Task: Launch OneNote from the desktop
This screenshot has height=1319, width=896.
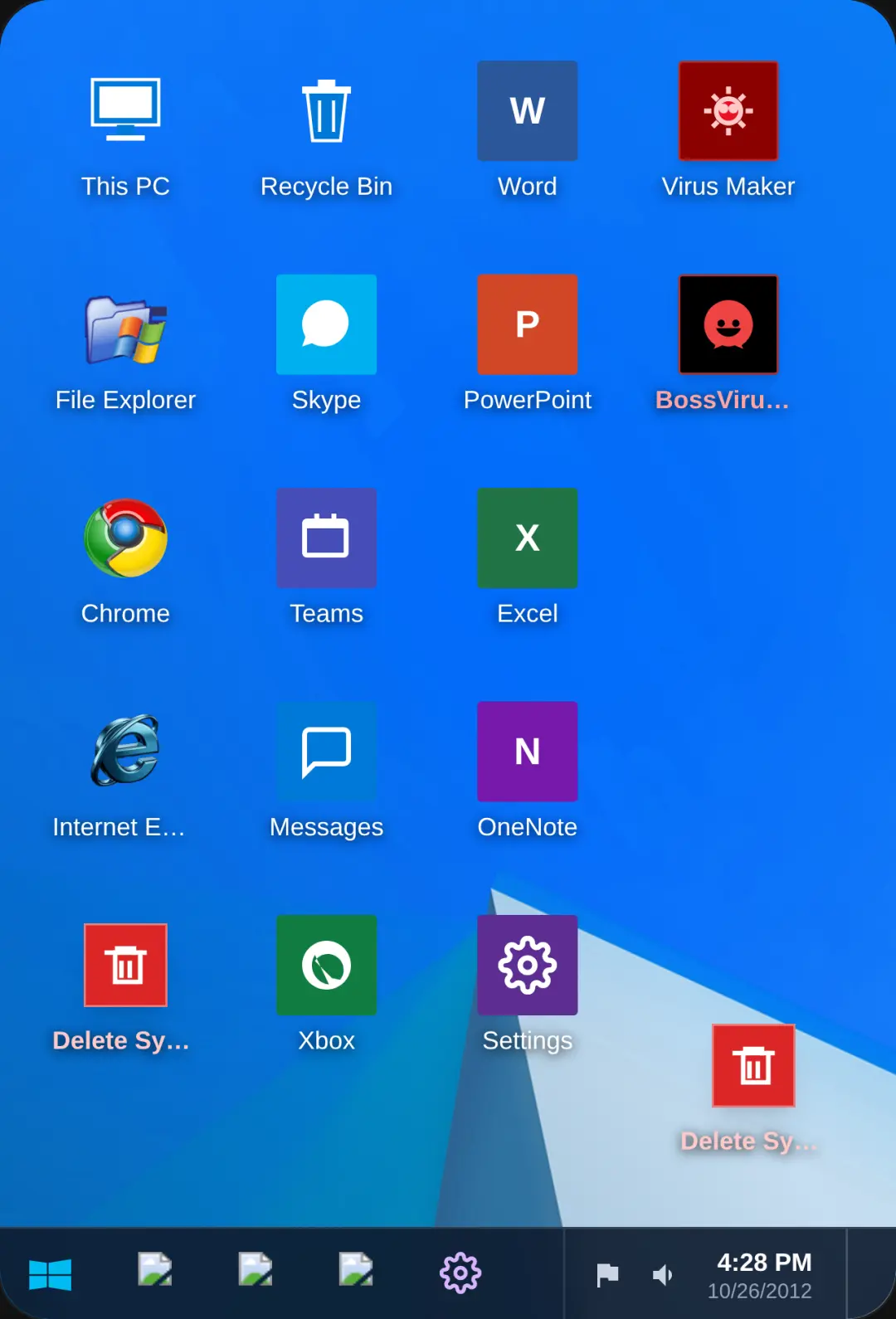Action: pyautogui.click(x=527, y=752)
